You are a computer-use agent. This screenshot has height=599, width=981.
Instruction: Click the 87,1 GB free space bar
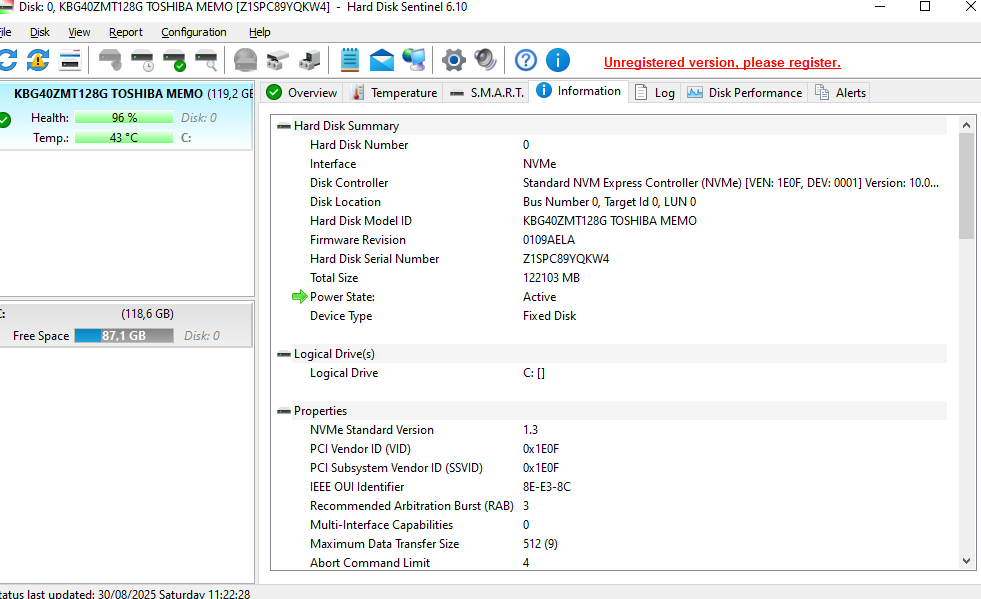(x=124, y=336)
